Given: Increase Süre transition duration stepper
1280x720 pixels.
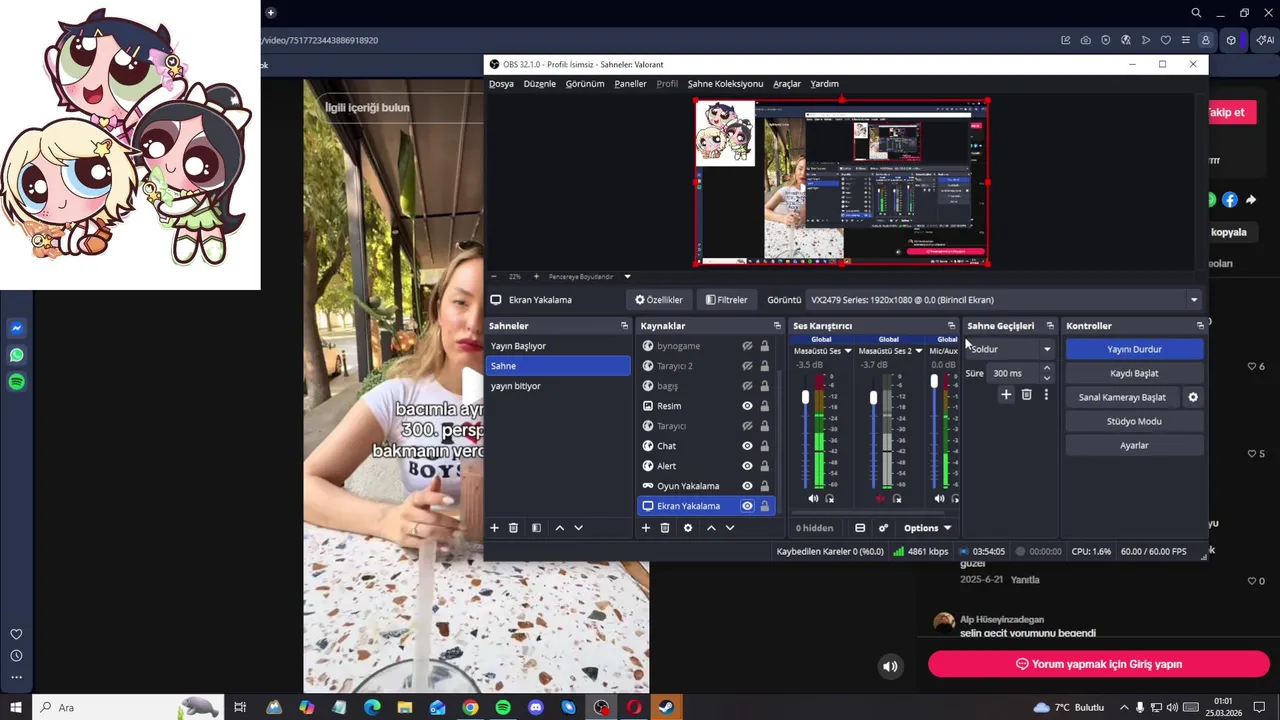Looking at the screenshot, I should coord(1047,369).
